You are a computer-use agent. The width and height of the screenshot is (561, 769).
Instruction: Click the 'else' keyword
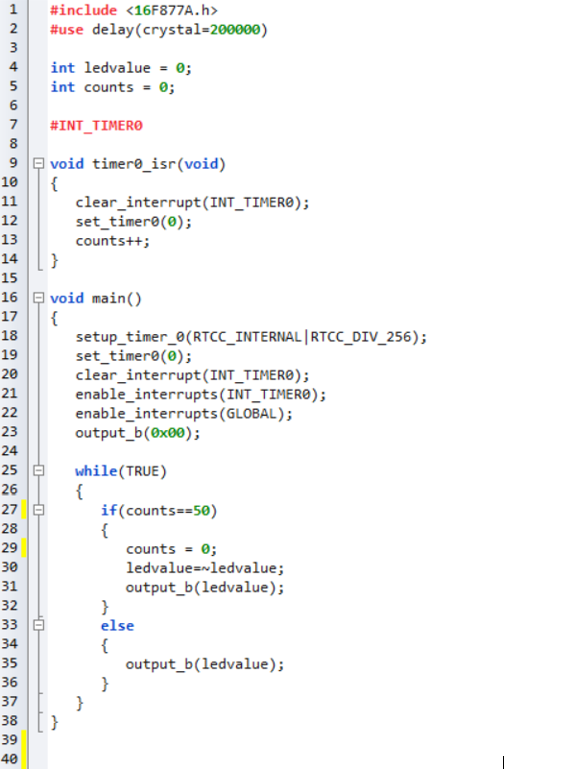point(117,626)
